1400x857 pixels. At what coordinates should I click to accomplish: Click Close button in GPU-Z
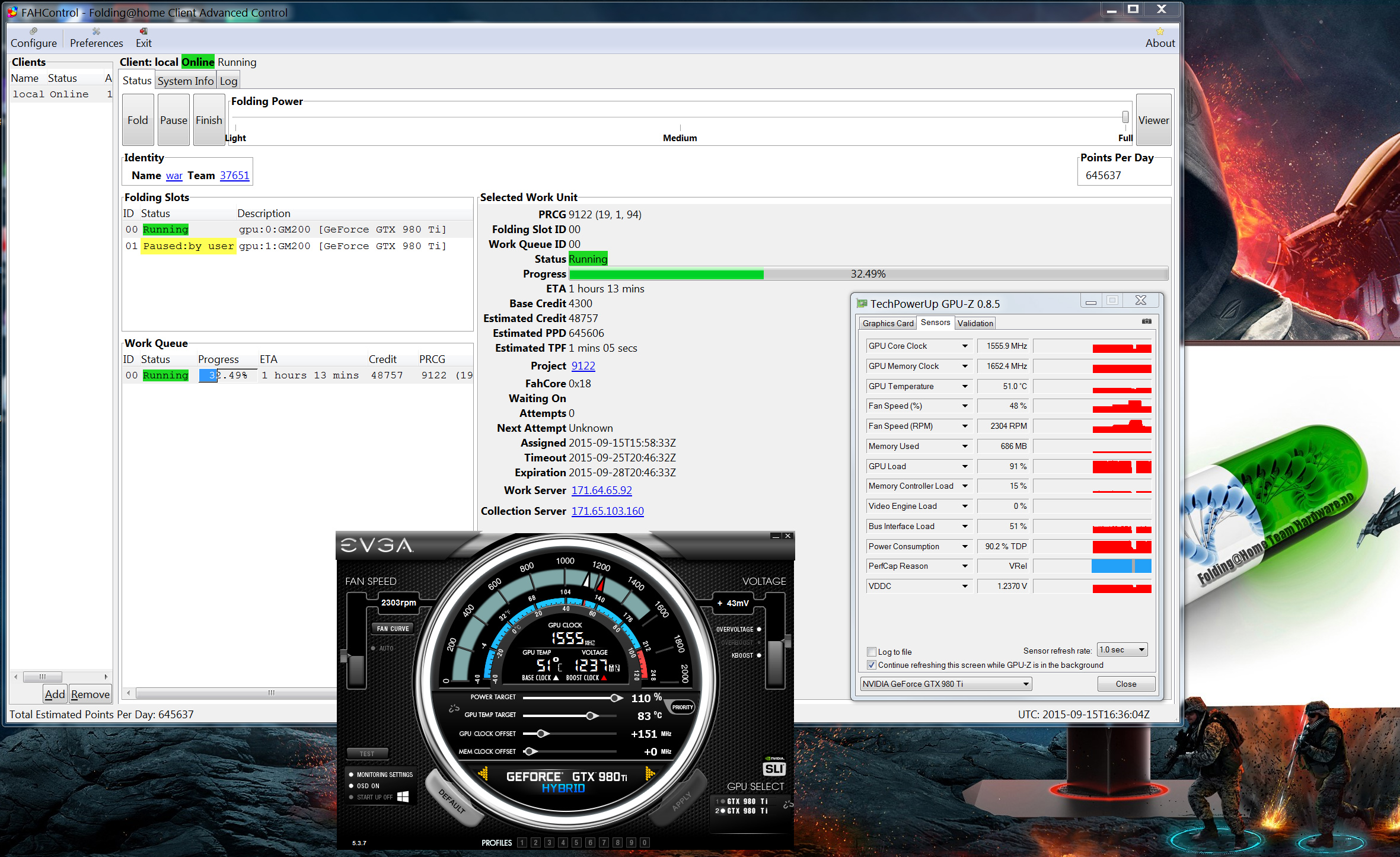[1125, 684]
